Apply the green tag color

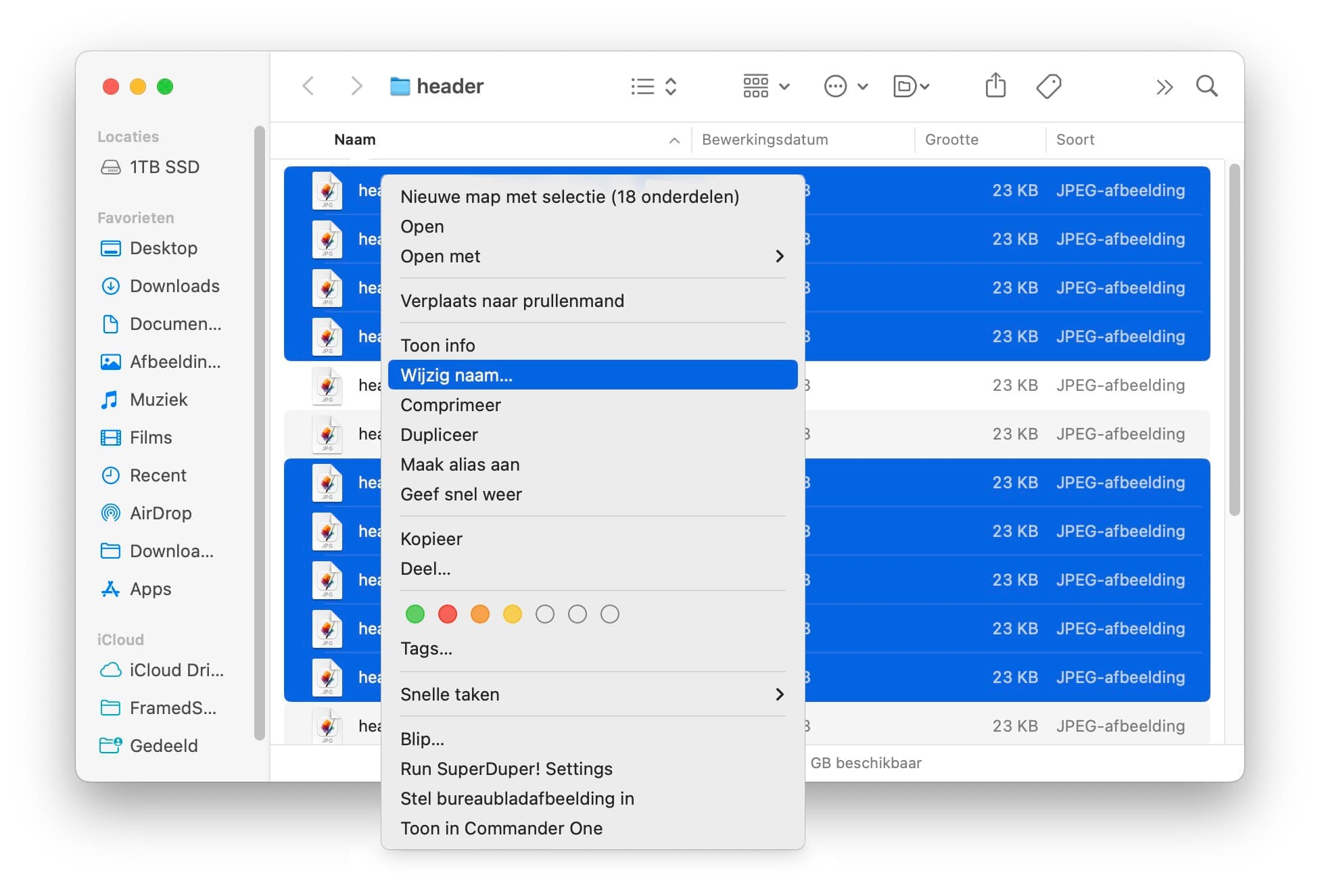point(415,614)
